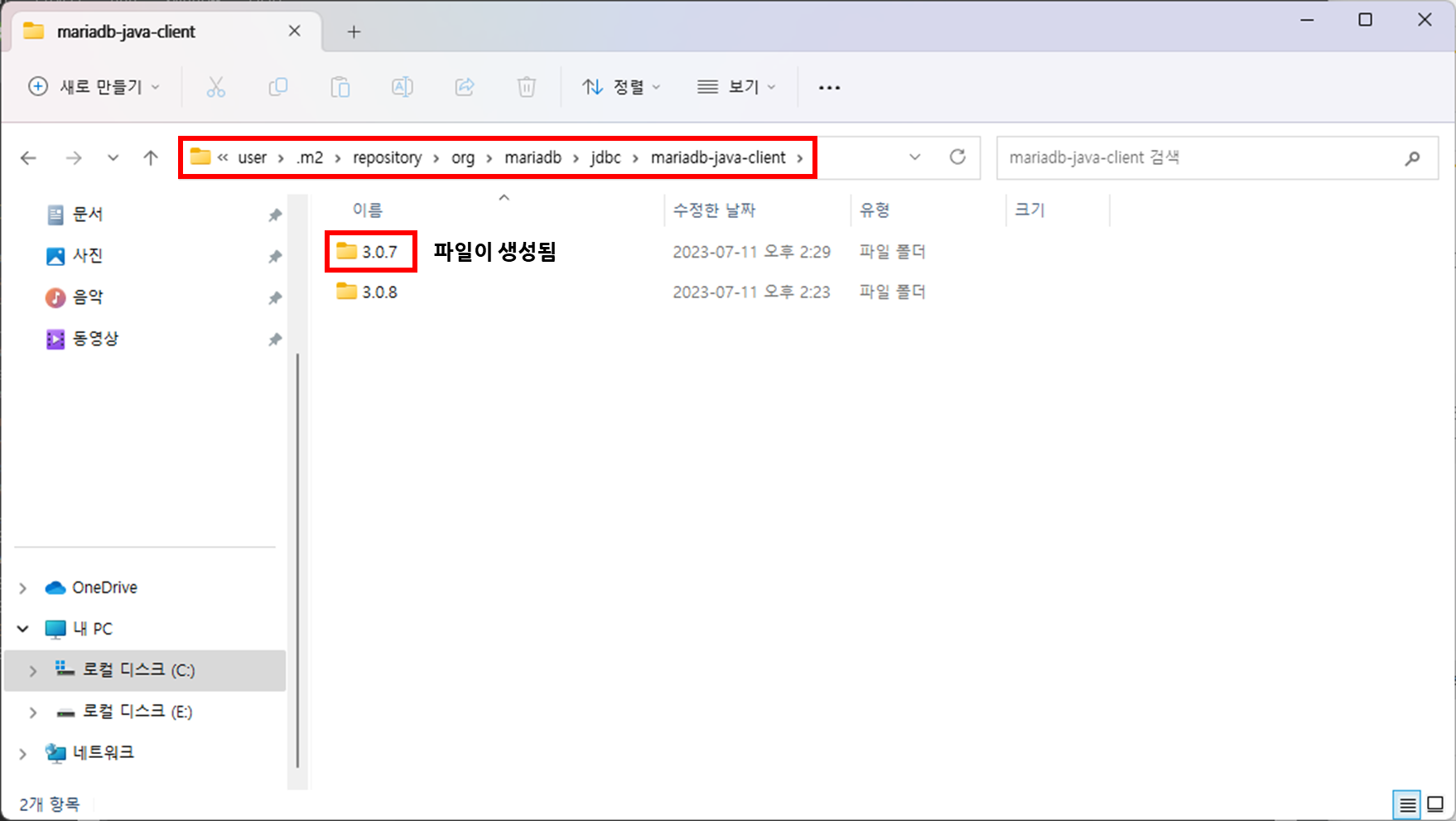Go up one folder level arrow
Viewport: 1456px width, 821px height.
tap(151, 157)
